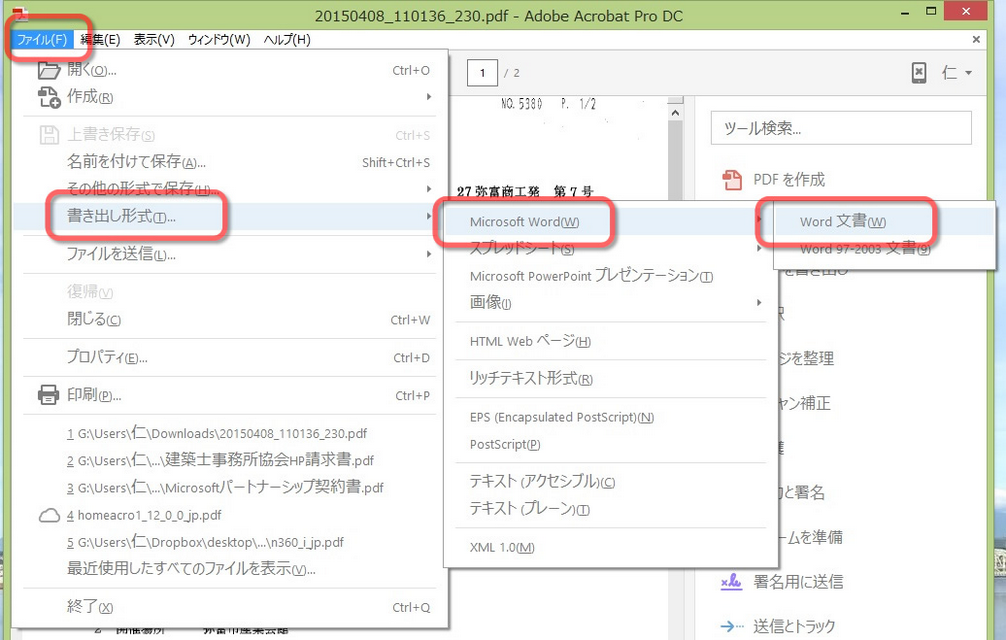Click the page number input field
Viewport: 1006px width, 640px height.
pos(482,72)
